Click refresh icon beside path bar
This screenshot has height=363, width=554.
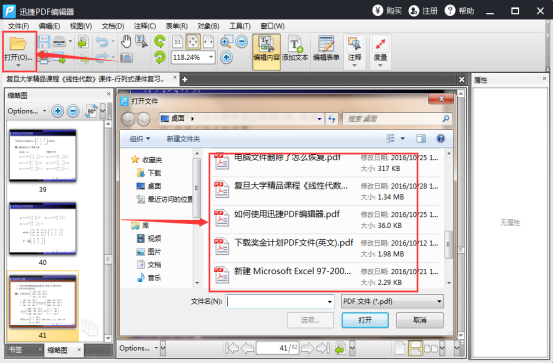point(331,119)
